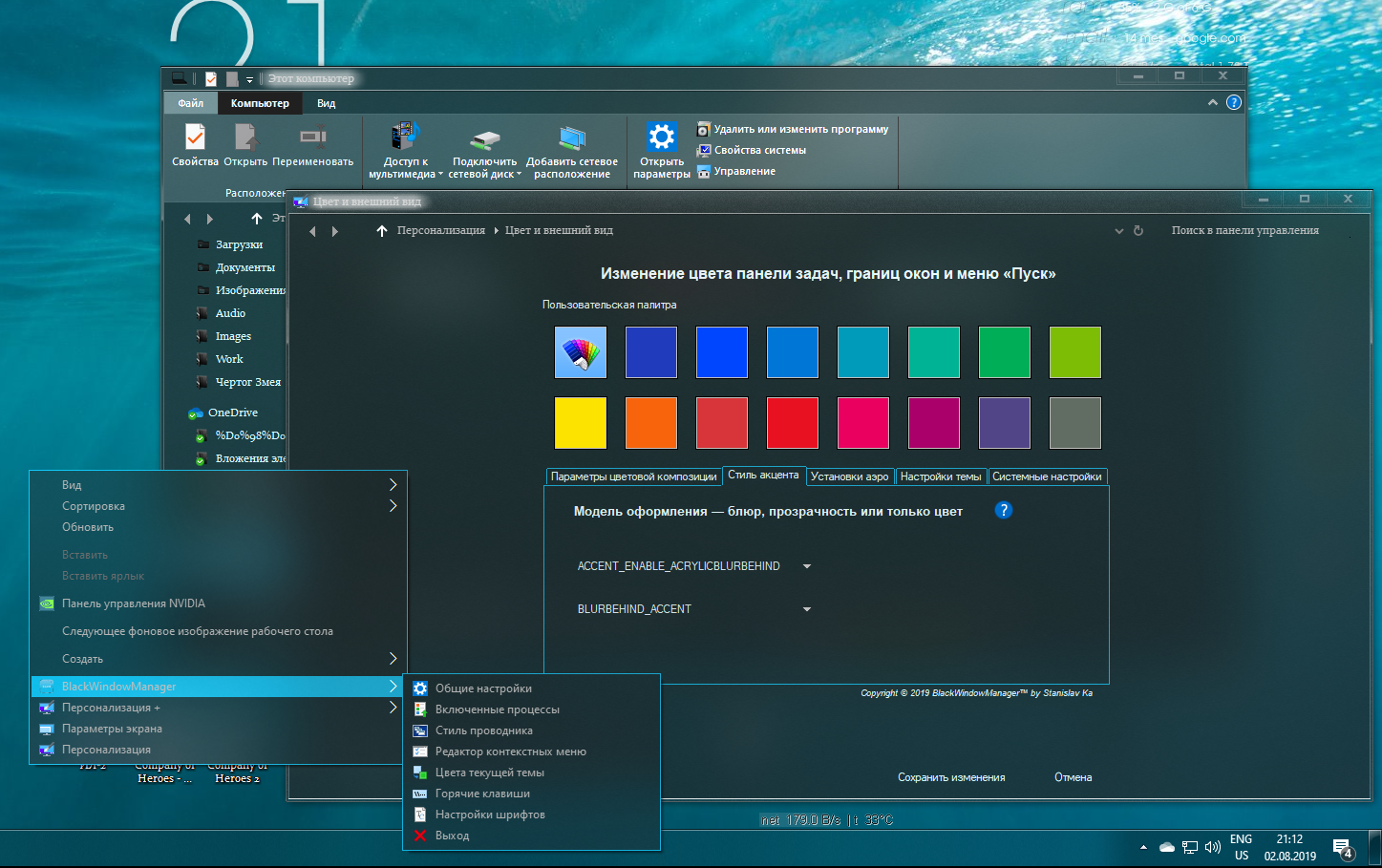Switch to the 'Настройки темы' tab

click(940, 476)
